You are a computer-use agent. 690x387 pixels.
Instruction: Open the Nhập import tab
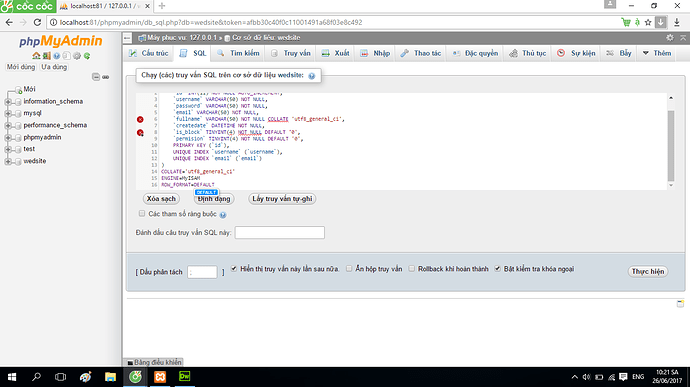(375, 53)
